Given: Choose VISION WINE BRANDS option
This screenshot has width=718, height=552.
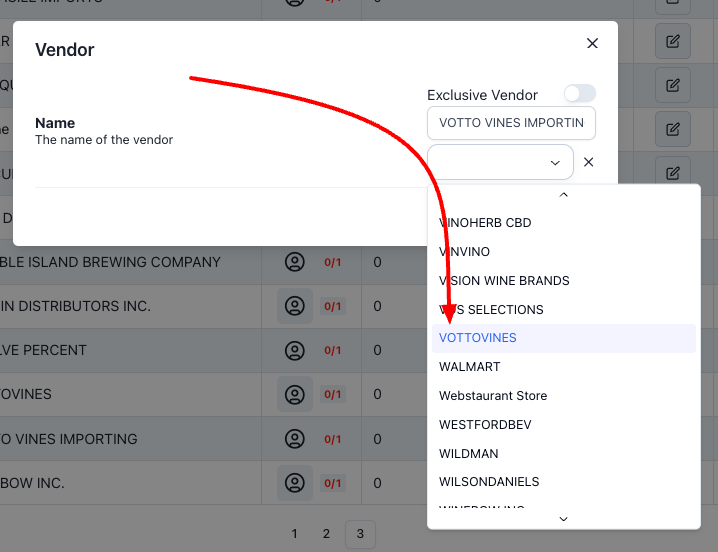Looking at the screenshot, I should pos(564,280).
